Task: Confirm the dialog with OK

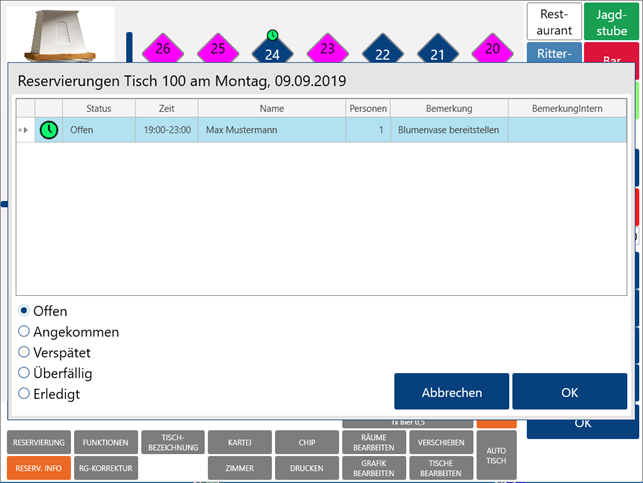Action: [x=569, y=392]
